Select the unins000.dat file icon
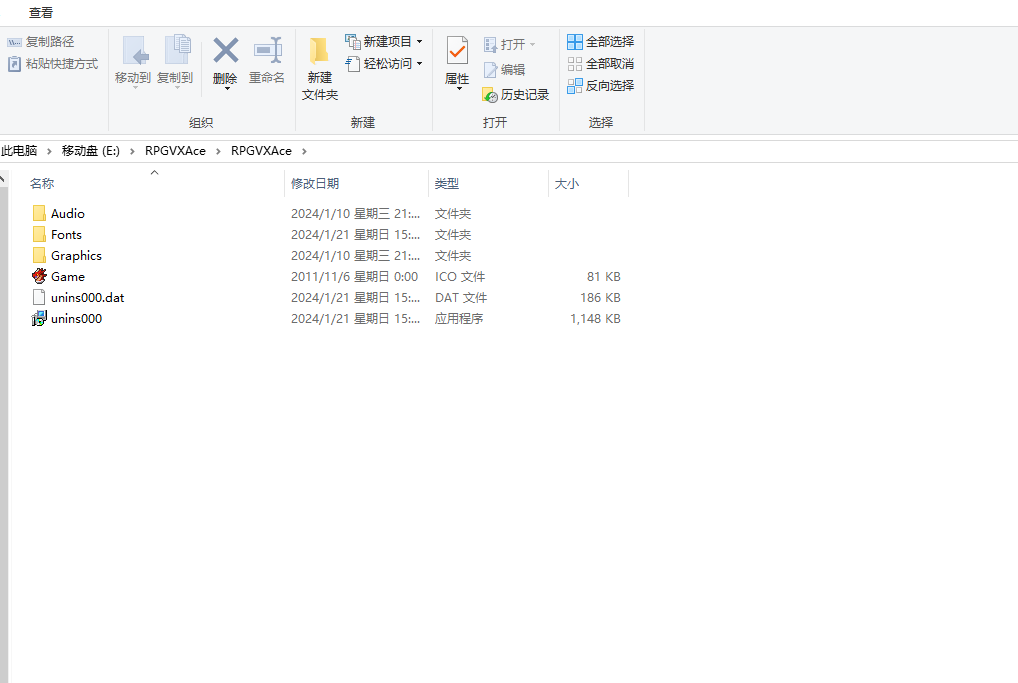This screenshot has width=1018, height=683. click(39, 297)
